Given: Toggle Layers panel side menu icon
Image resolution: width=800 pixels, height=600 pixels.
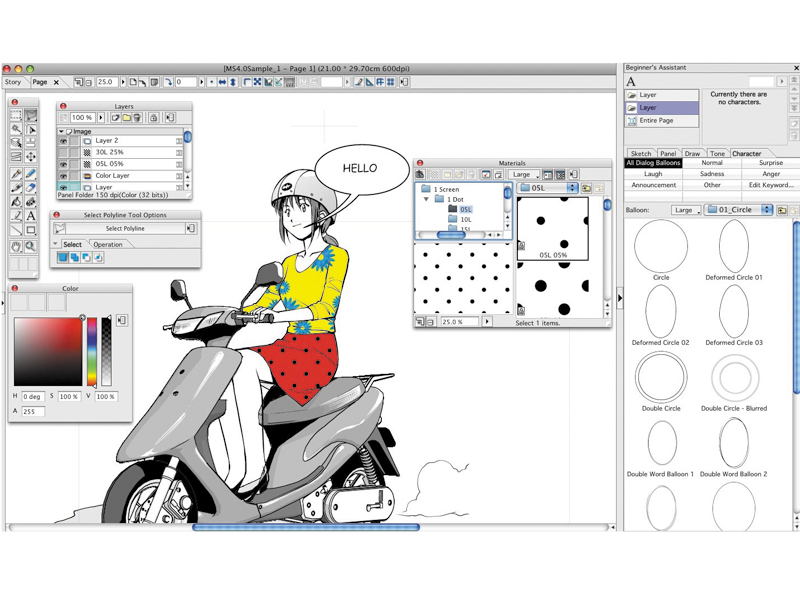Looking at the screenshot, I should [x=170, y=118].
